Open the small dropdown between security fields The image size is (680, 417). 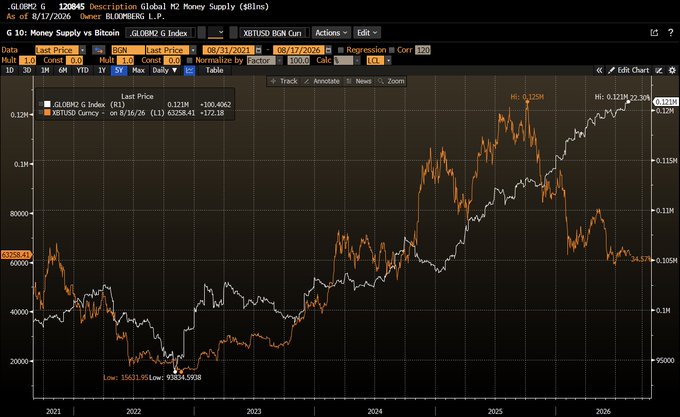pos(216,33)
